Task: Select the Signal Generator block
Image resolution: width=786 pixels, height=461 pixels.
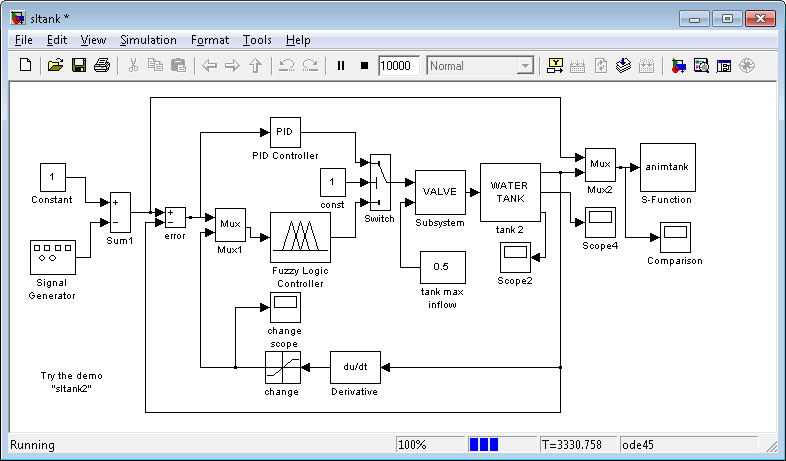Action: (x=53, y=257)
